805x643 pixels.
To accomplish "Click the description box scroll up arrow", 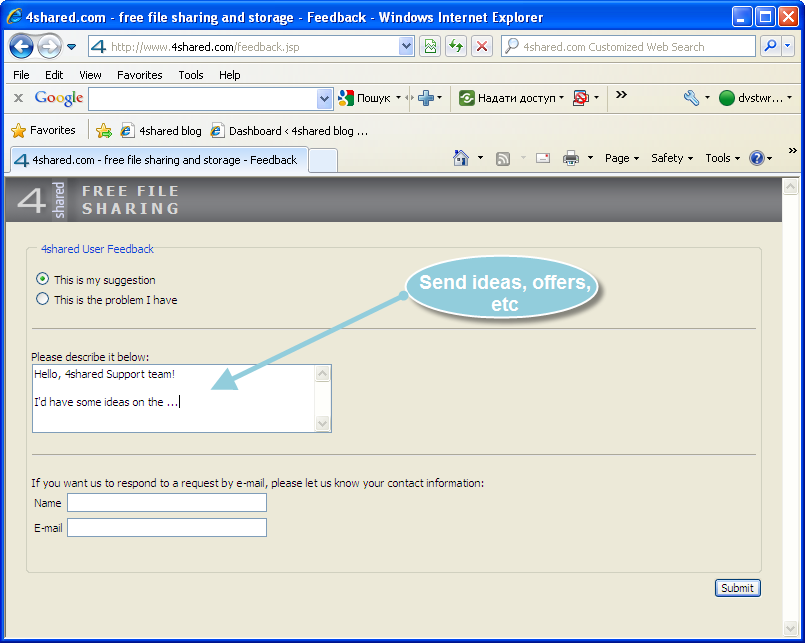I will click(x=322, y=373).
